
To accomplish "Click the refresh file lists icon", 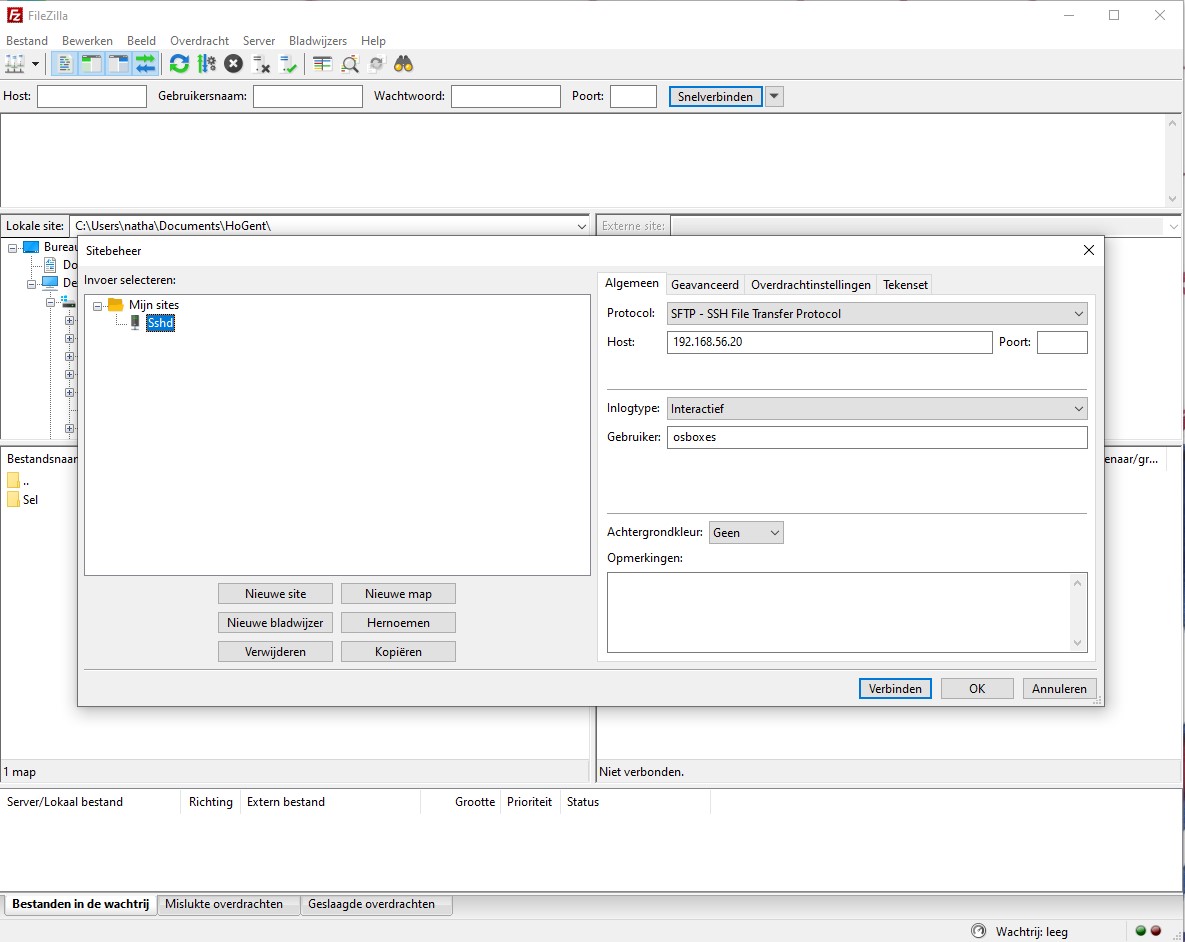I will (179, 64).
